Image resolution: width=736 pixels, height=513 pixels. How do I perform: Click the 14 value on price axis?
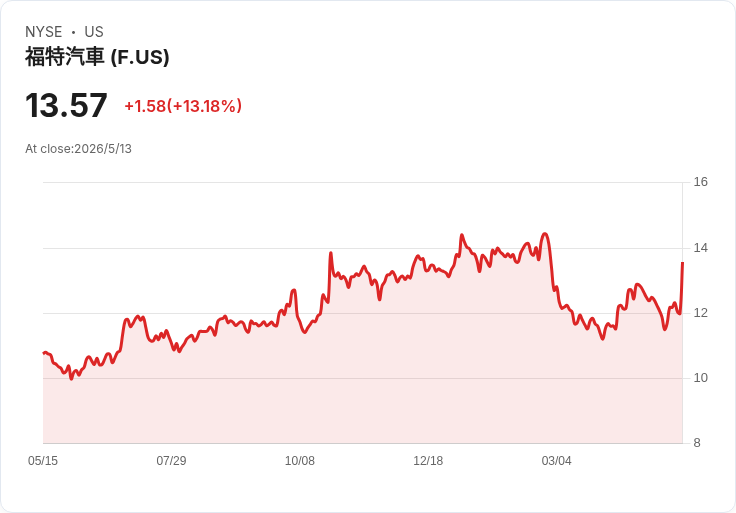[x=700, y=248]
